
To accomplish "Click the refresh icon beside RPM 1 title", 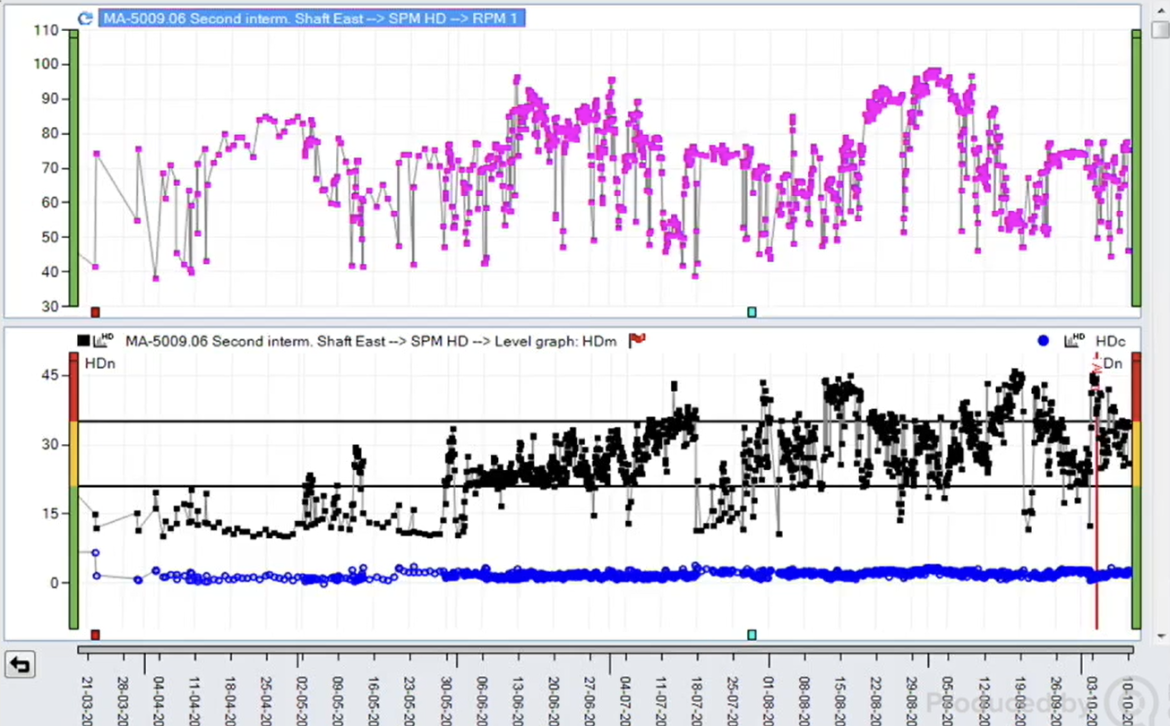I will pyautogui.click(x=85, y=18).
